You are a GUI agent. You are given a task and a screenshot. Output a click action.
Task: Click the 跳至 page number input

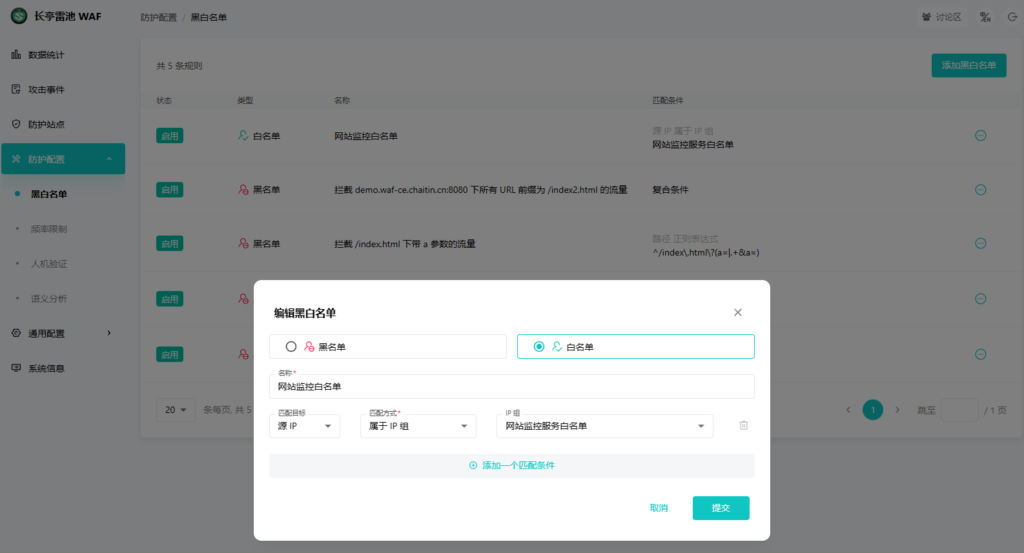(x=959, y=410)
